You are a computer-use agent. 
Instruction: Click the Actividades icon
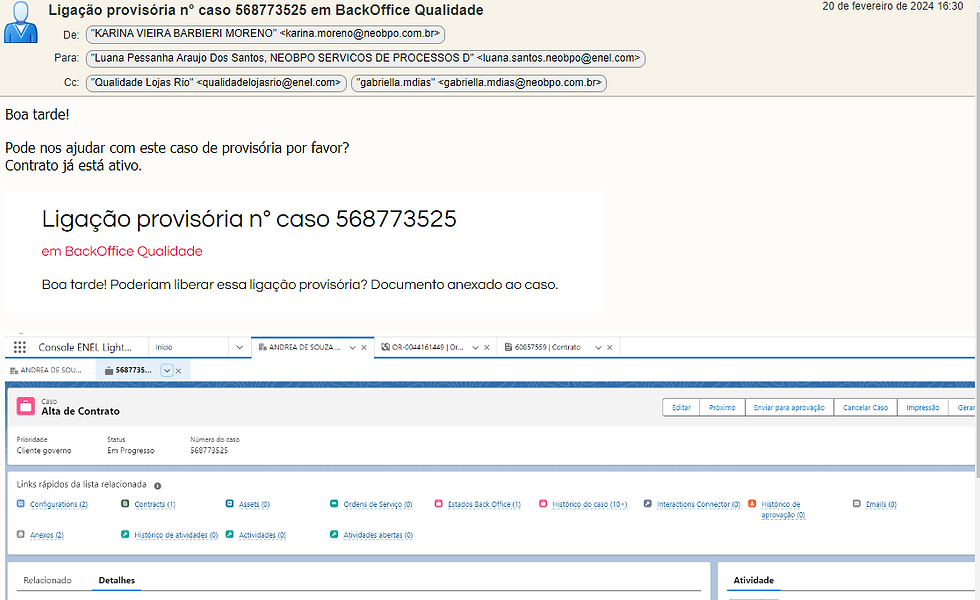tap(229, 534)
